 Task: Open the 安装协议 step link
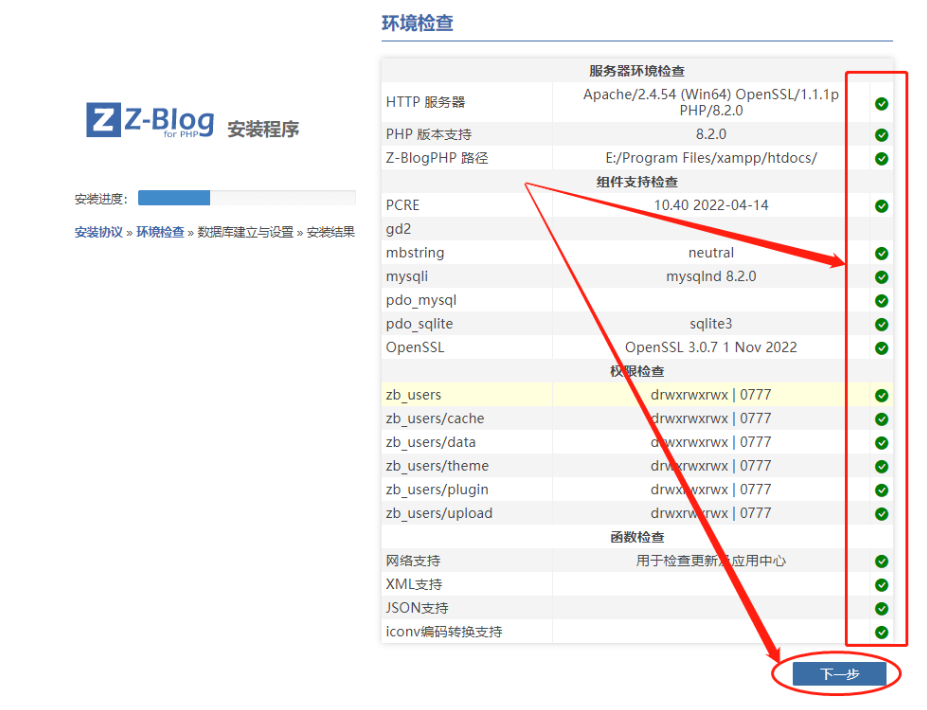(98, 232)
